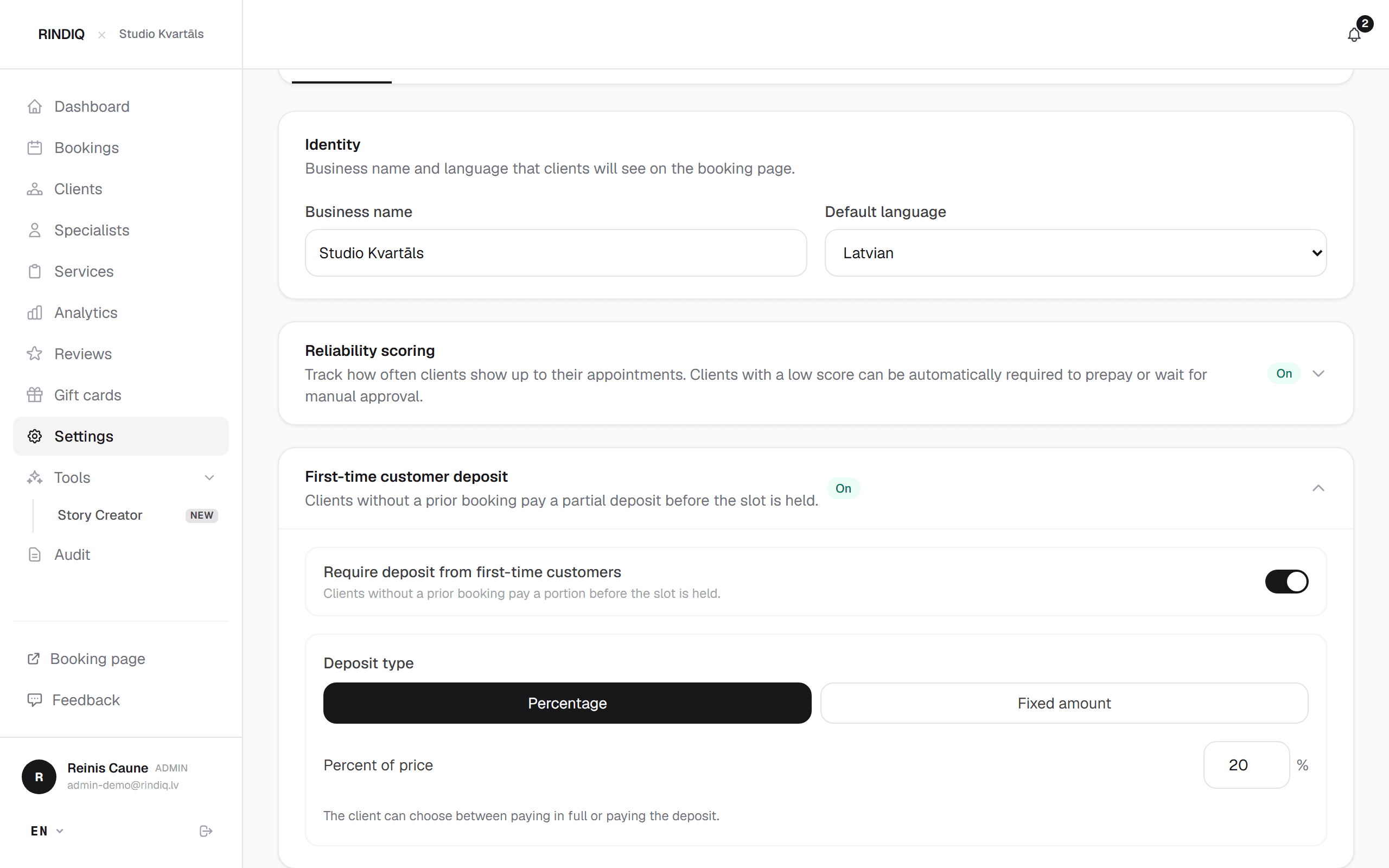This screenshot has height=868, width=1389.
Task: Click the Settings gear icon
Action: point(34,436)
